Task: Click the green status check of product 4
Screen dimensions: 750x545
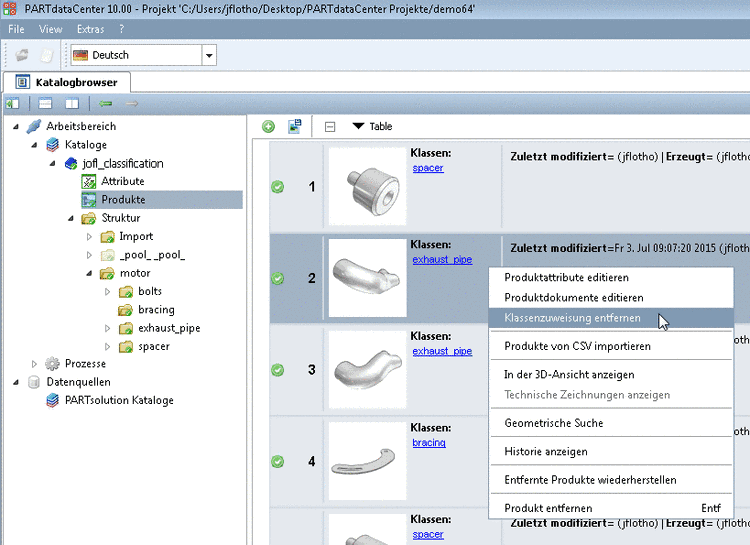Action: pos(278,461)
